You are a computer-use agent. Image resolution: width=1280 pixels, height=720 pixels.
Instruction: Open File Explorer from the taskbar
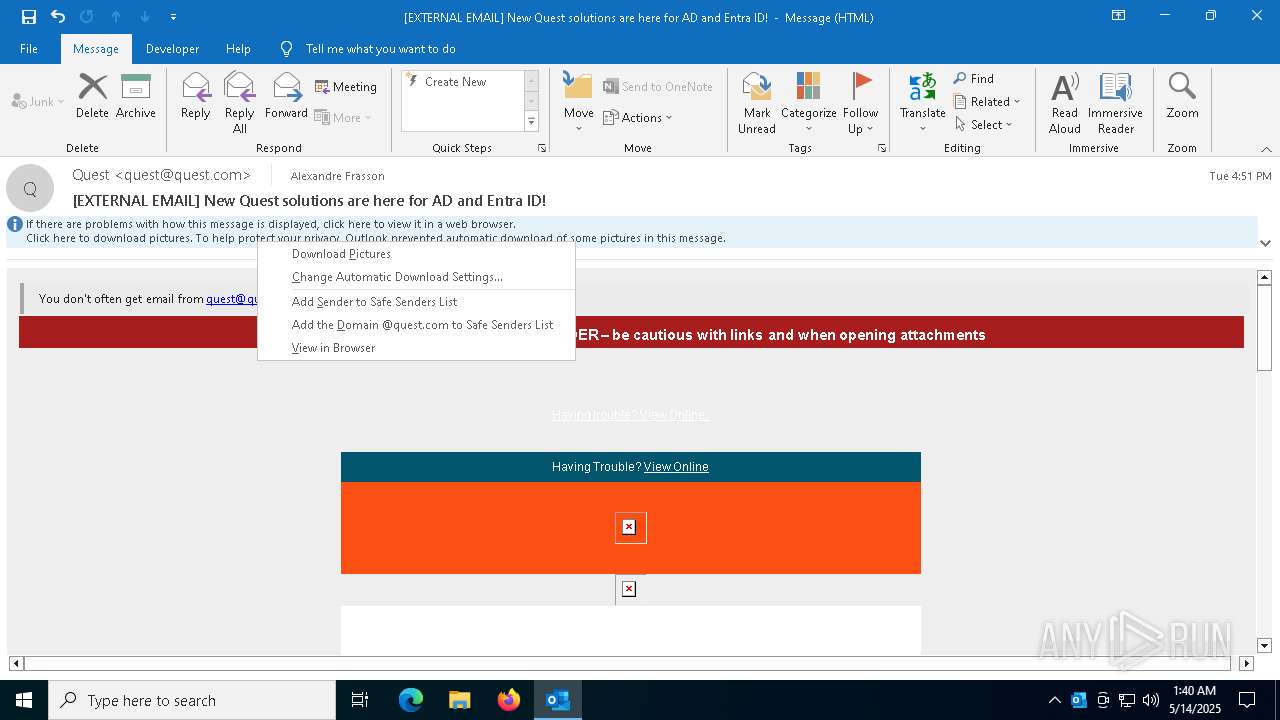point(459,700)
